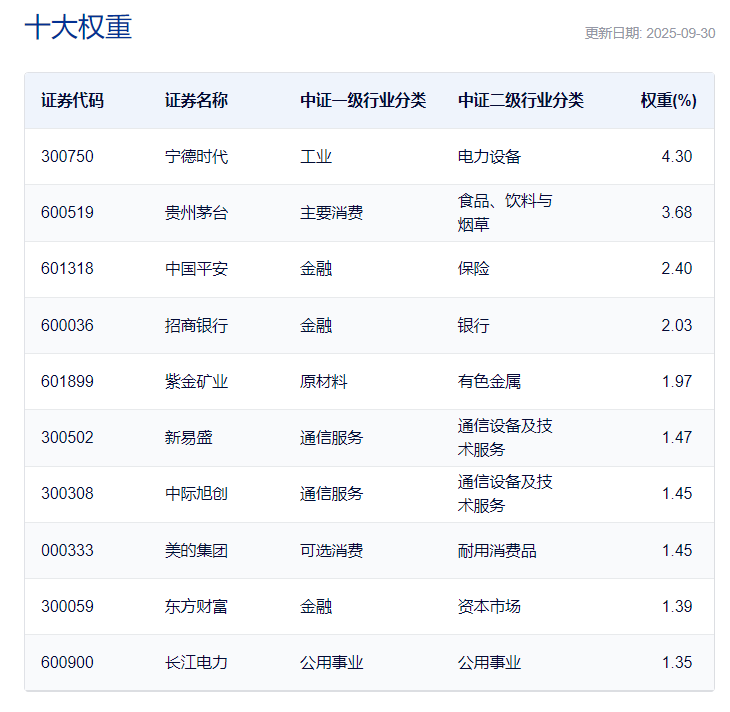The width and height of the screenshot is (730, 712).
Task: Click weight value 1.47
Action: tap(677, 438)
